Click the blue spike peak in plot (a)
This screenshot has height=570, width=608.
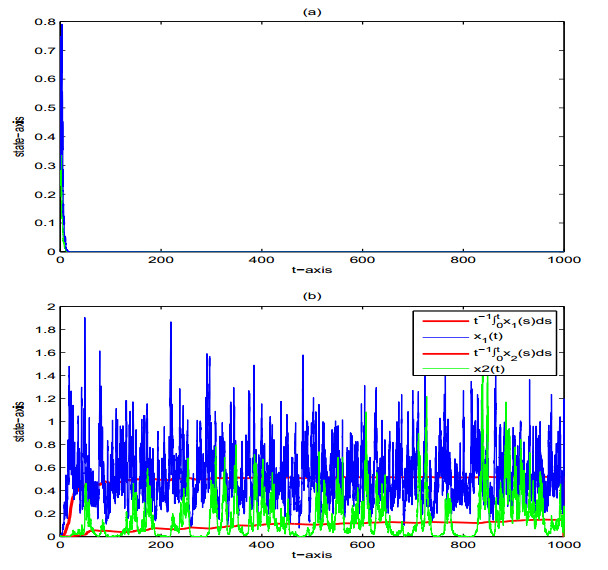[x=61, y=24]
